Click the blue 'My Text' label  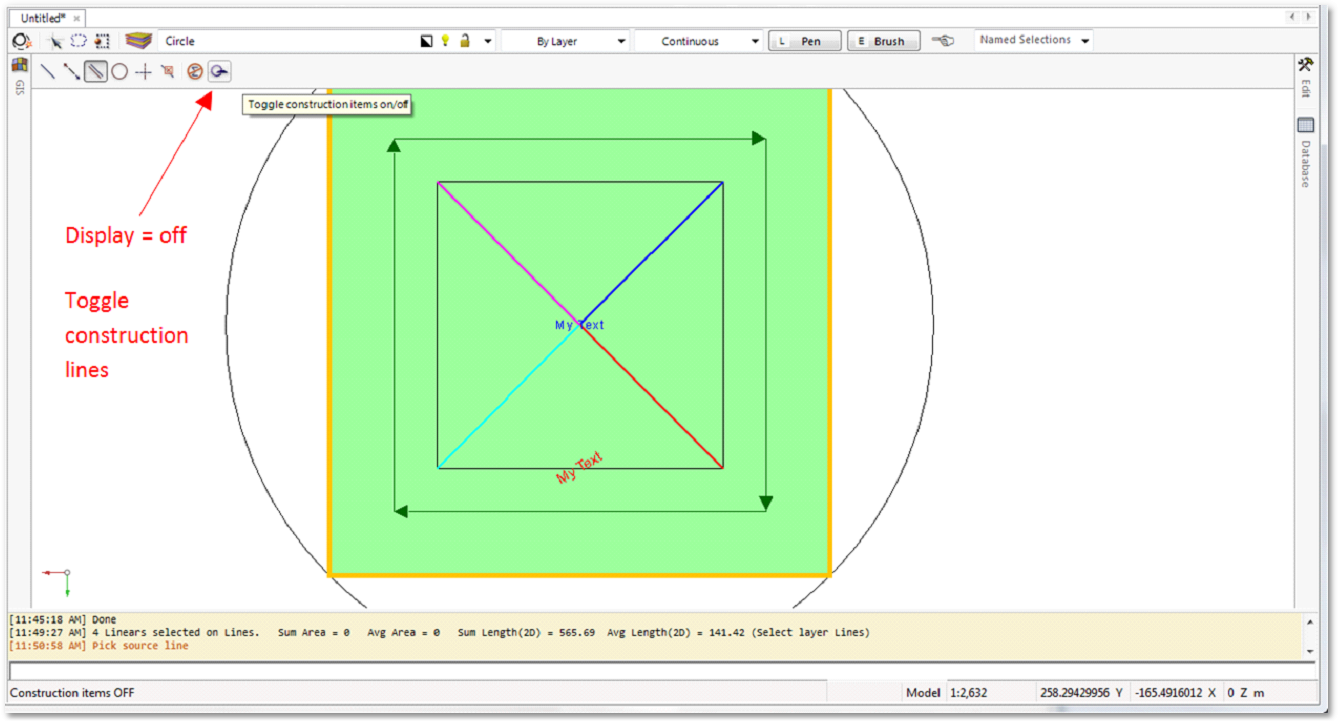coord(580,325)
